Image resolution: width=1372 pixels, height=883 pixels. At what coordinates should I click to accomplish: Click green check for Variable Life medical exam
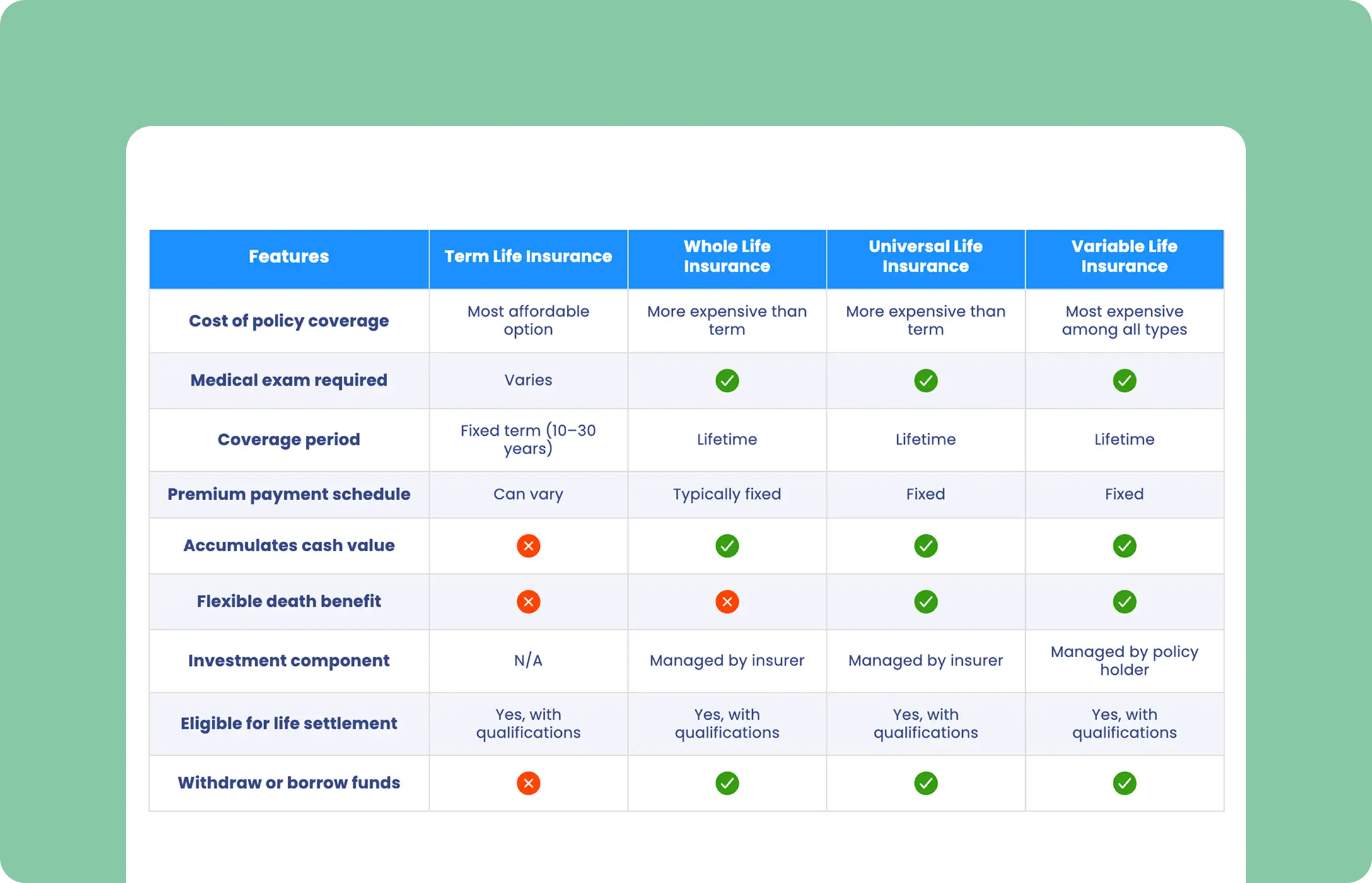click(1124, 380)
